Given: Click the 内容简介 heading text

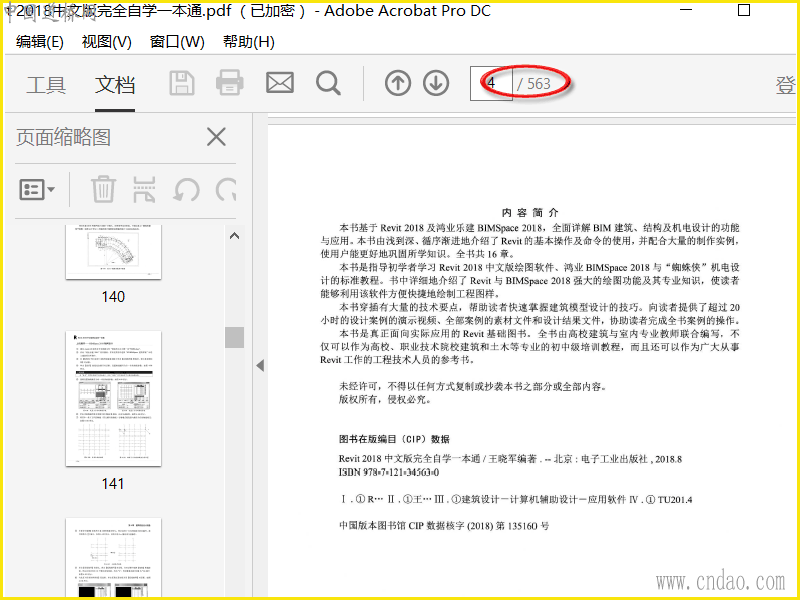Looking at the screenshot, I should (530, 213).
